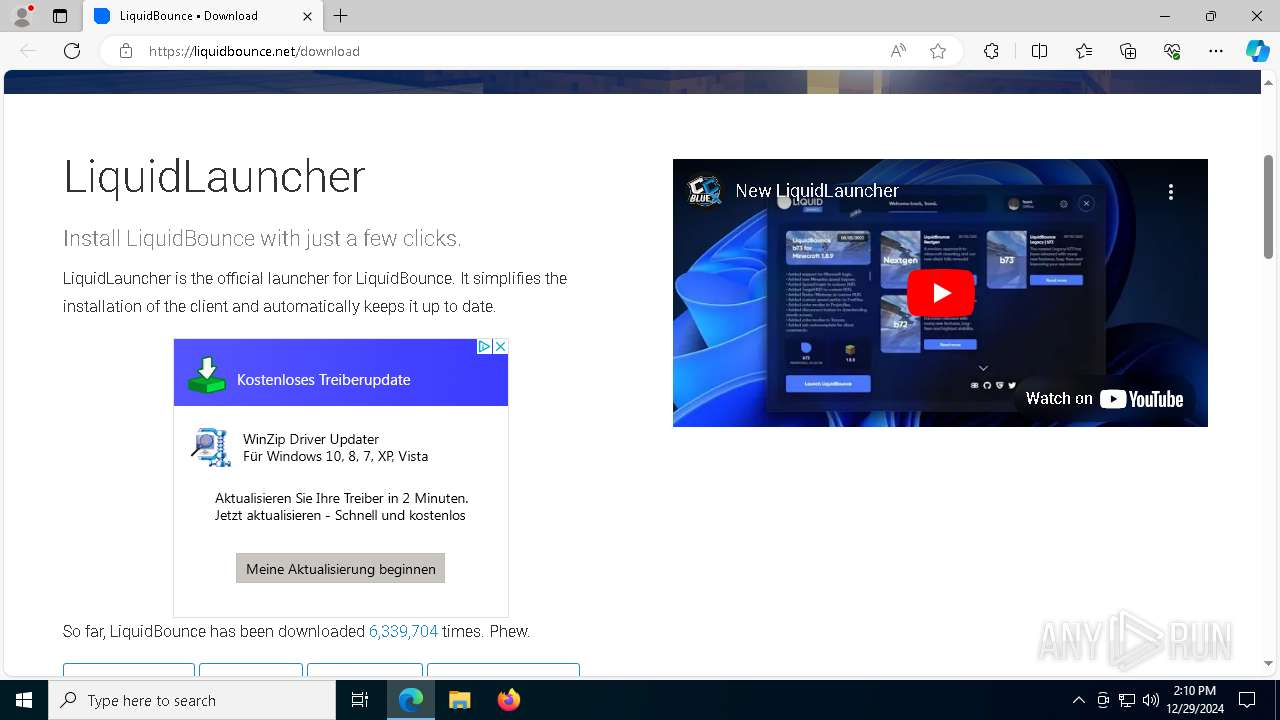Select the LiquidBounce Download tab
Image resolution: width=1280 pixels, height=720 pixels.
pos(203,16)
